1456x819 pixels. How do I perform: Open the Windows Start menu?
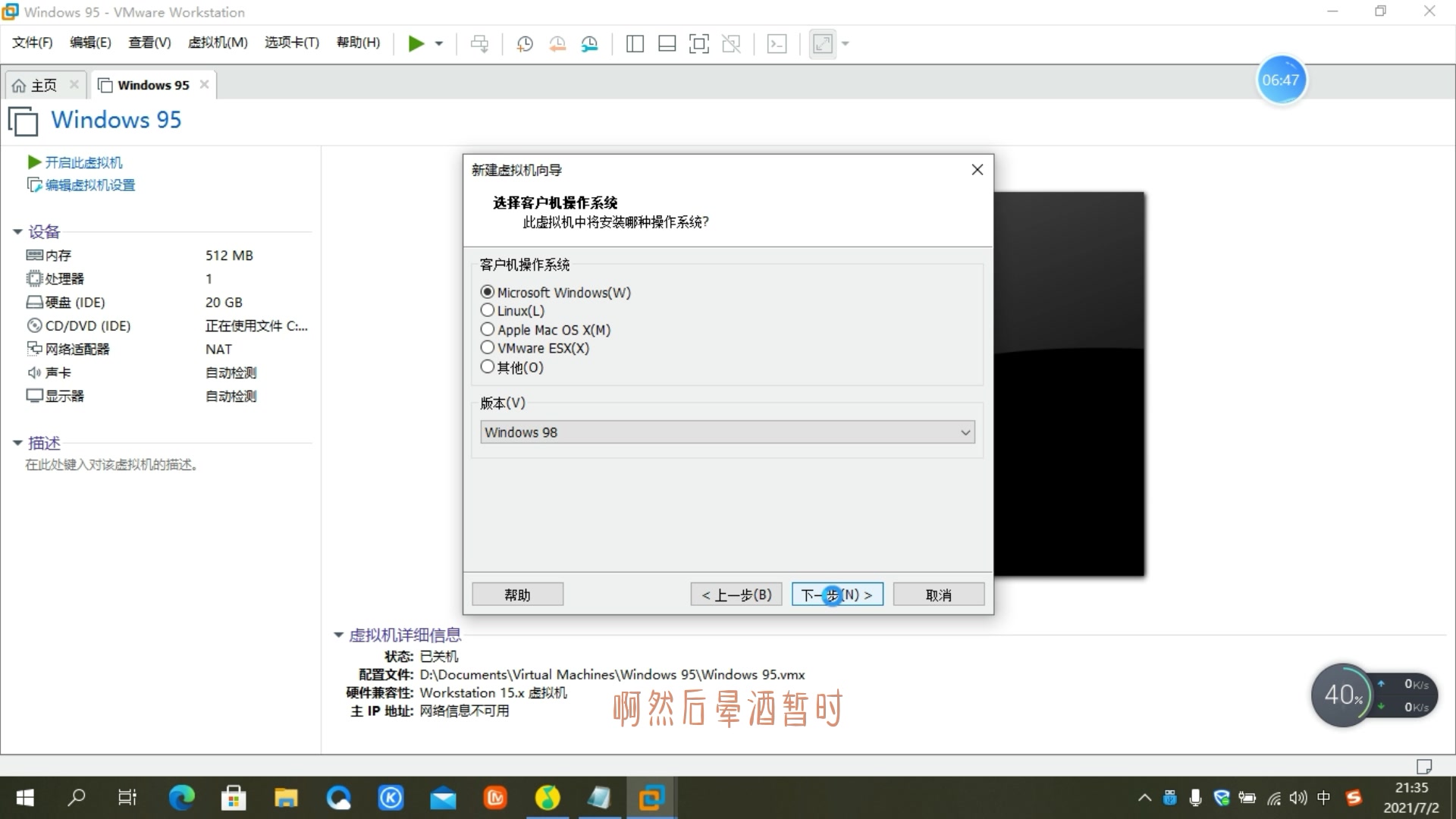25,798
